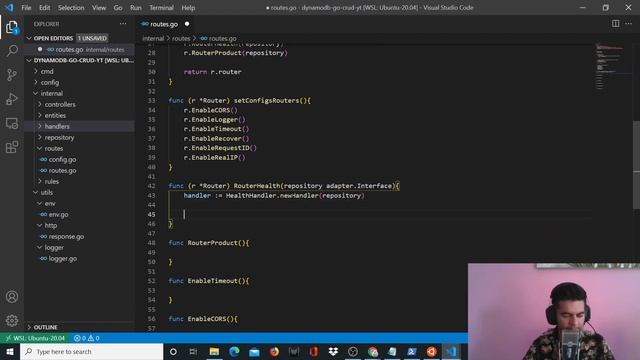Open Office icon on the taskbar
Screen dimensions: 640x360
pyautogui.click(x=313, y=351)
